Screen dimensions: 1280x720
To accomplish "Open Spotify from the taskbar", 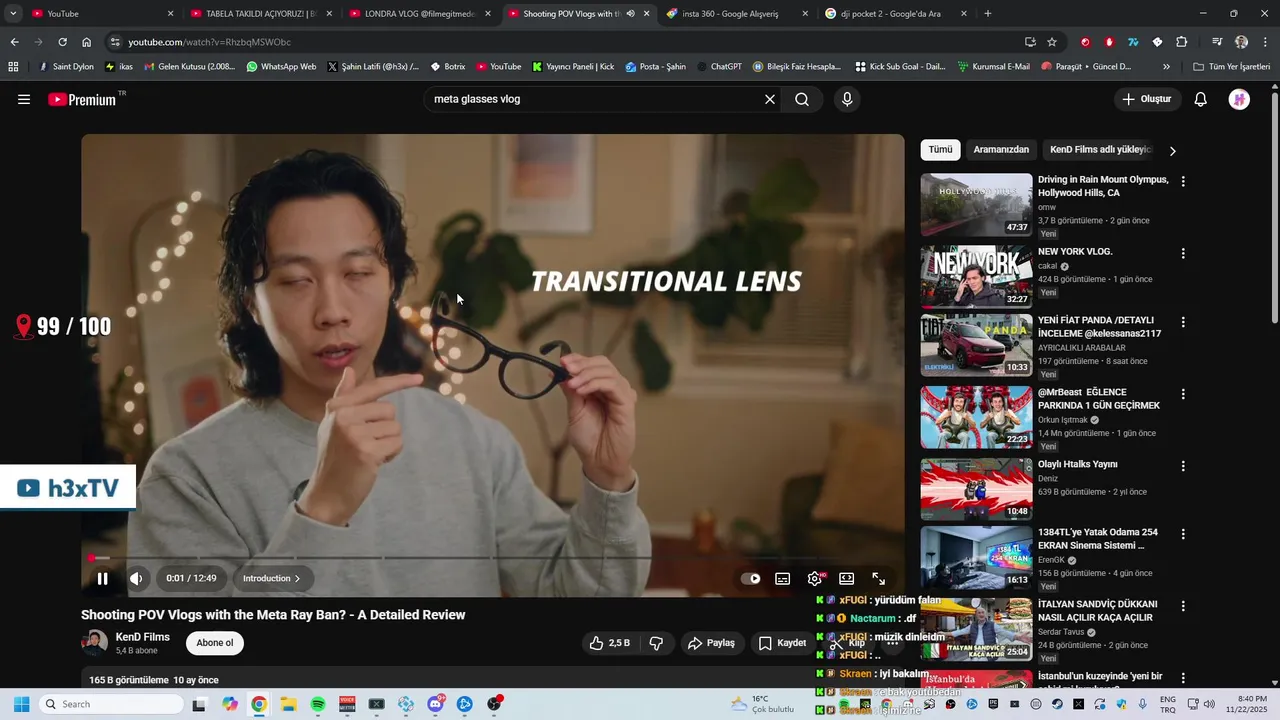I will pyautogui.click(x=317, y=704).
